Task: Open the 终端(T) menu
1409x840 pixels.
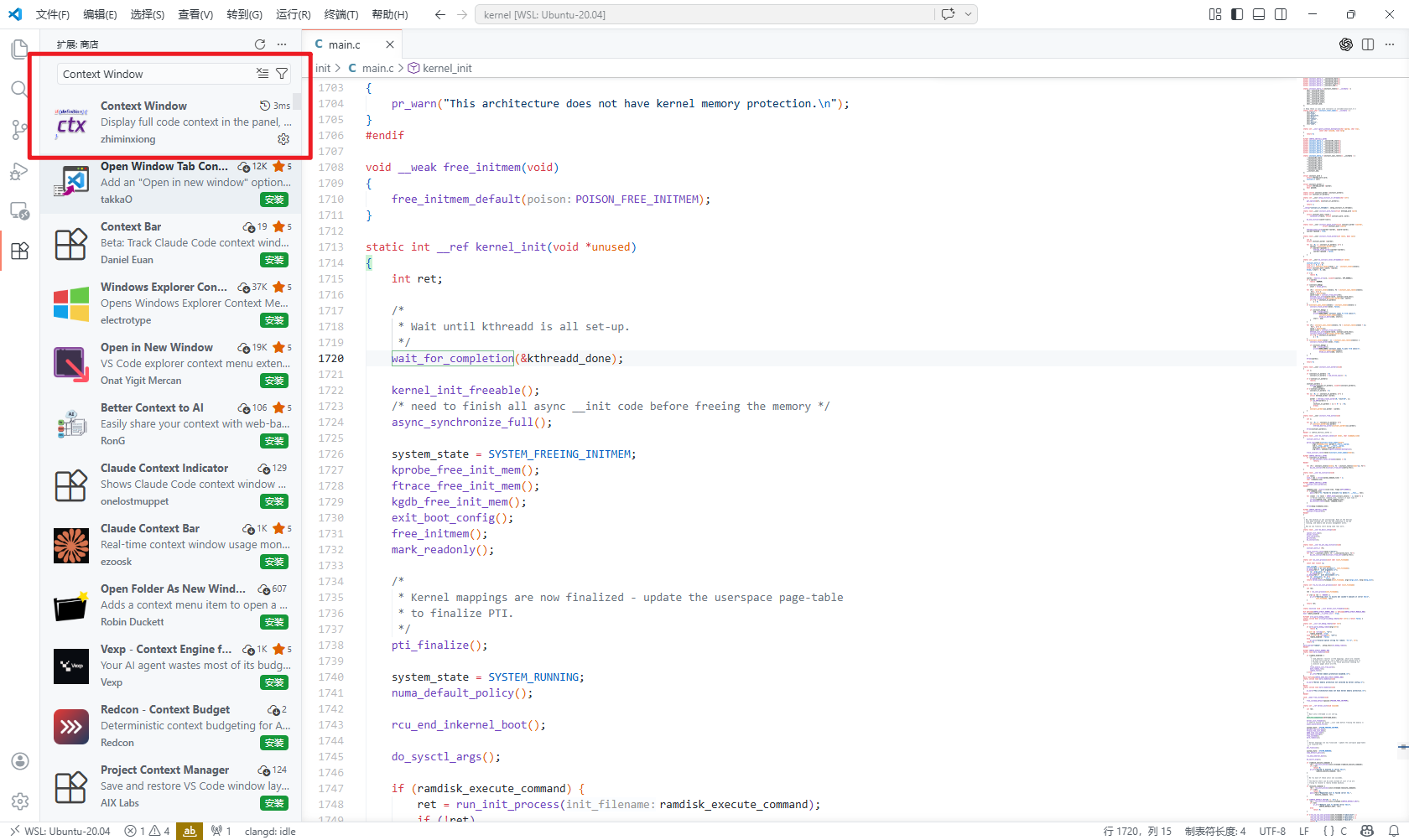Action: [x=341, y=14]
